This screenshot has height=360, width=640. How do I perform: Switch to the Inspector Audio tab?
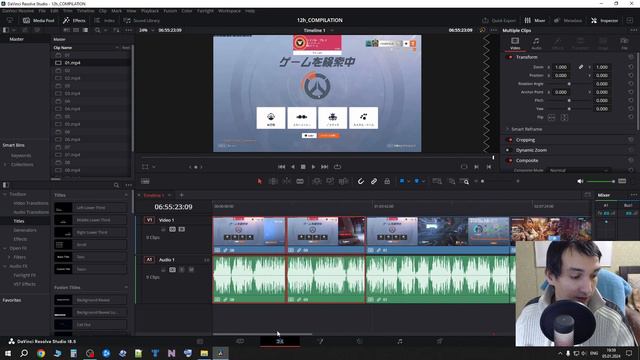click(x=536, y=43)
